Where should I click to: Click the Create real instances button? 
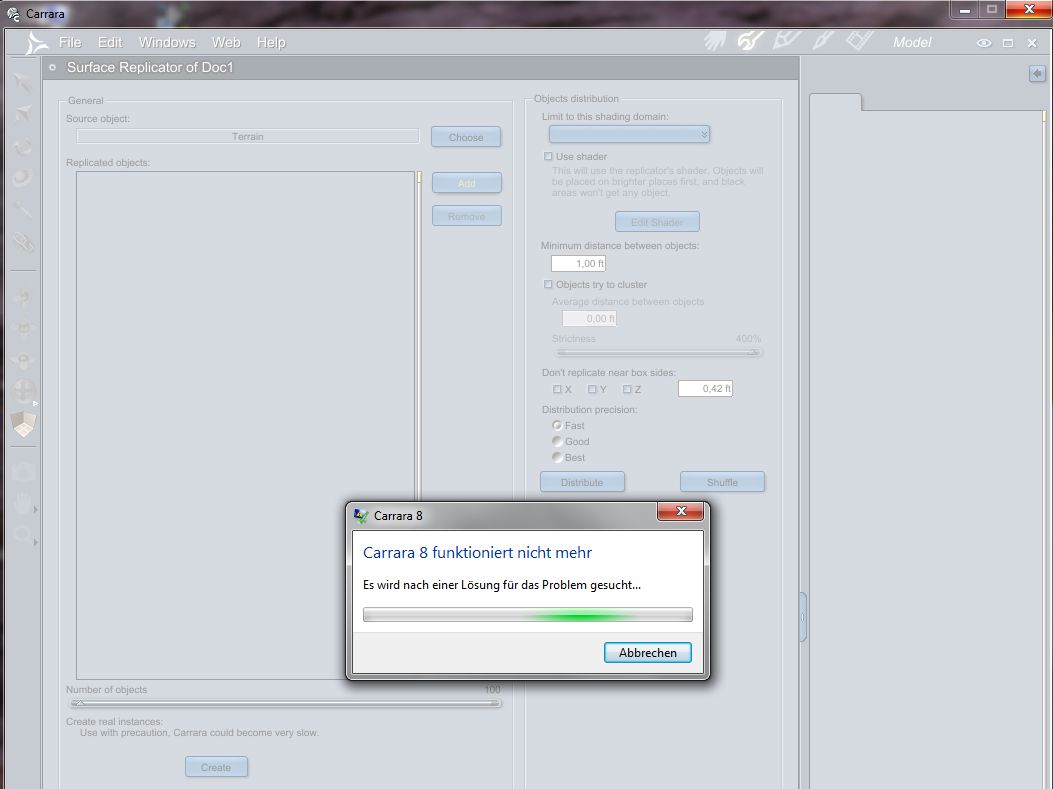point(216,767)
